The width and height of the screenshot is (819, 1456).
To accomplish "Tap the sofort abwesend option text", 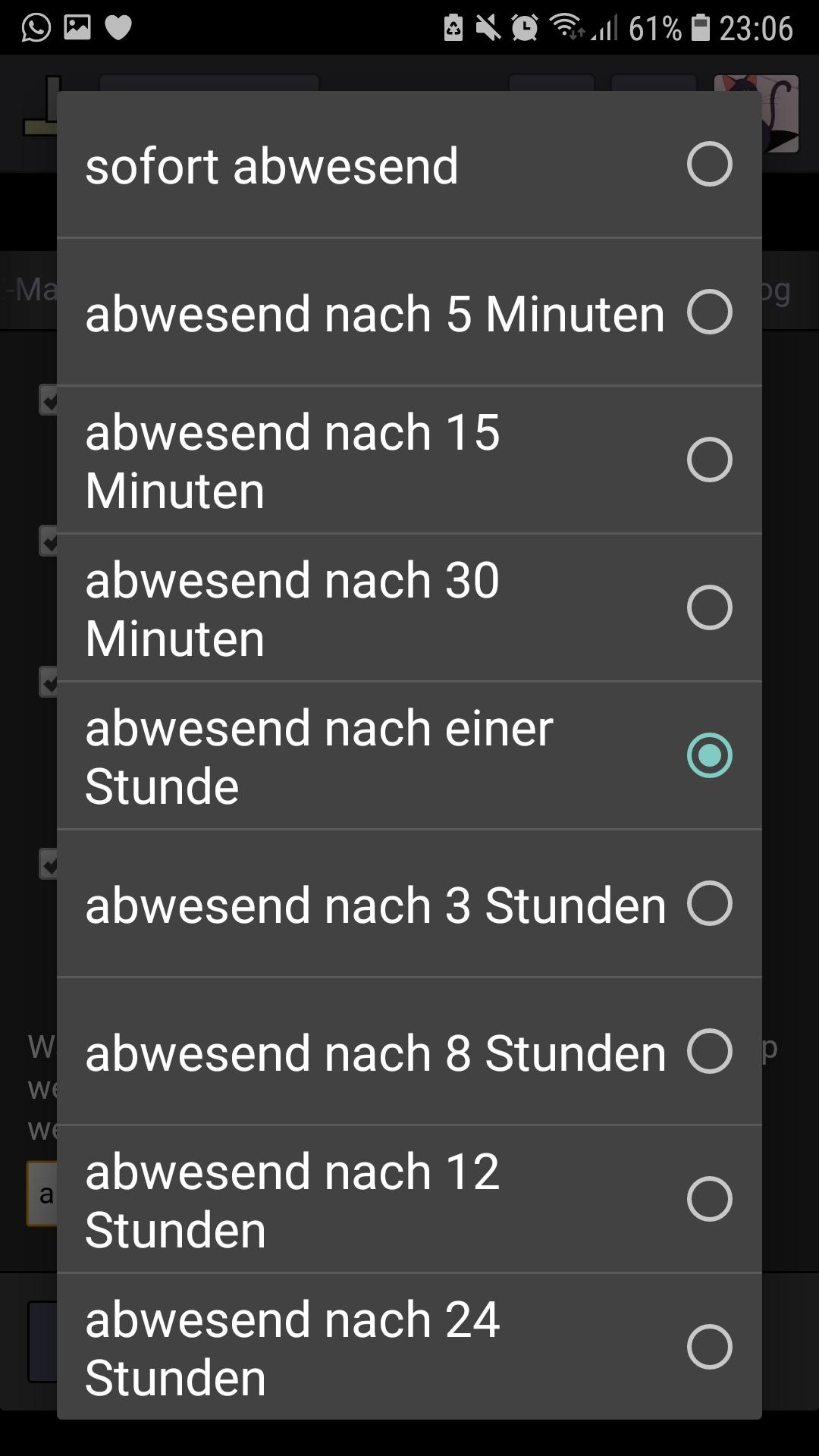I will coord(271,166).
